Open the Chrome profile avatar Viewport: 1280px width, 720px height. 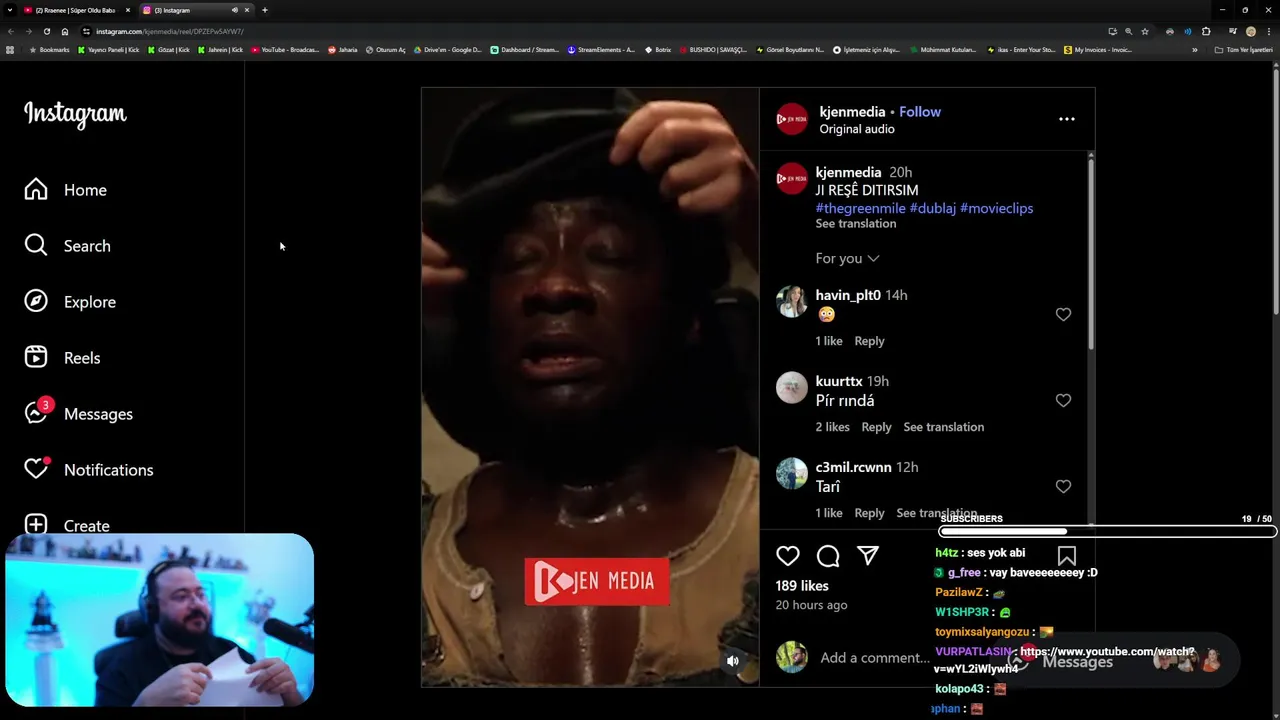pyautogui.click(x=1250, y=31)
